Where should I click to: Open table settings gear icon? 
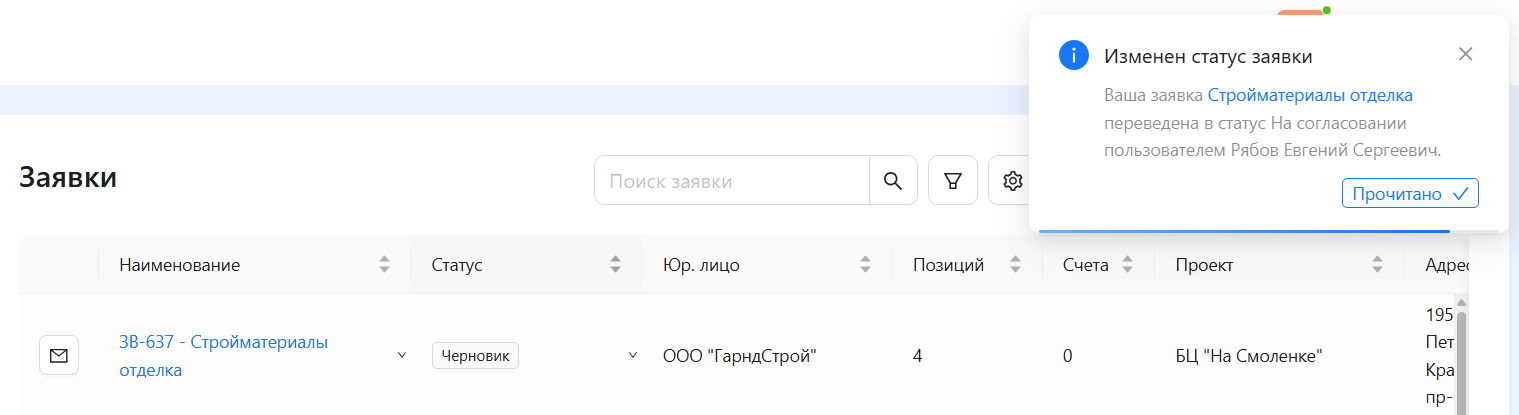1012,181
